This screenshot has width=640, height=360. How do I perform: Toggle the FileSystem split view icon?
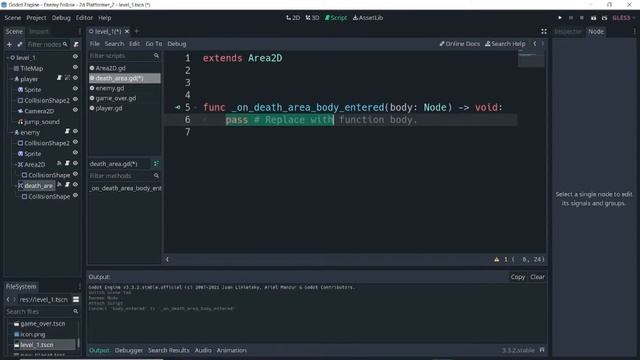coord(76,300)
